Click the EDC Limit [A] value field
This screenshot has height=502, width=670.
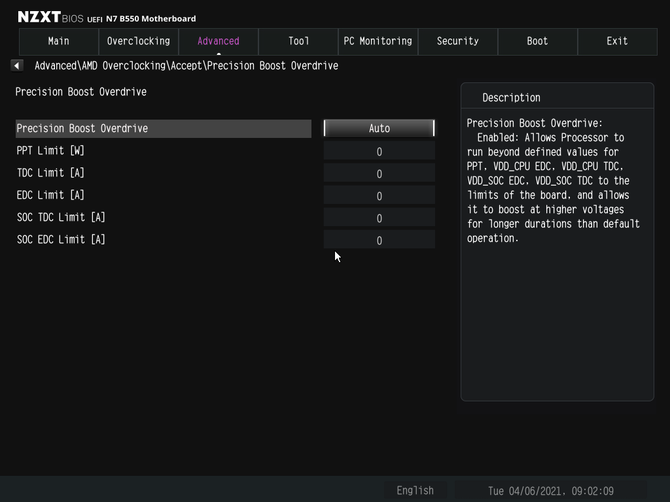click(379, 196)
